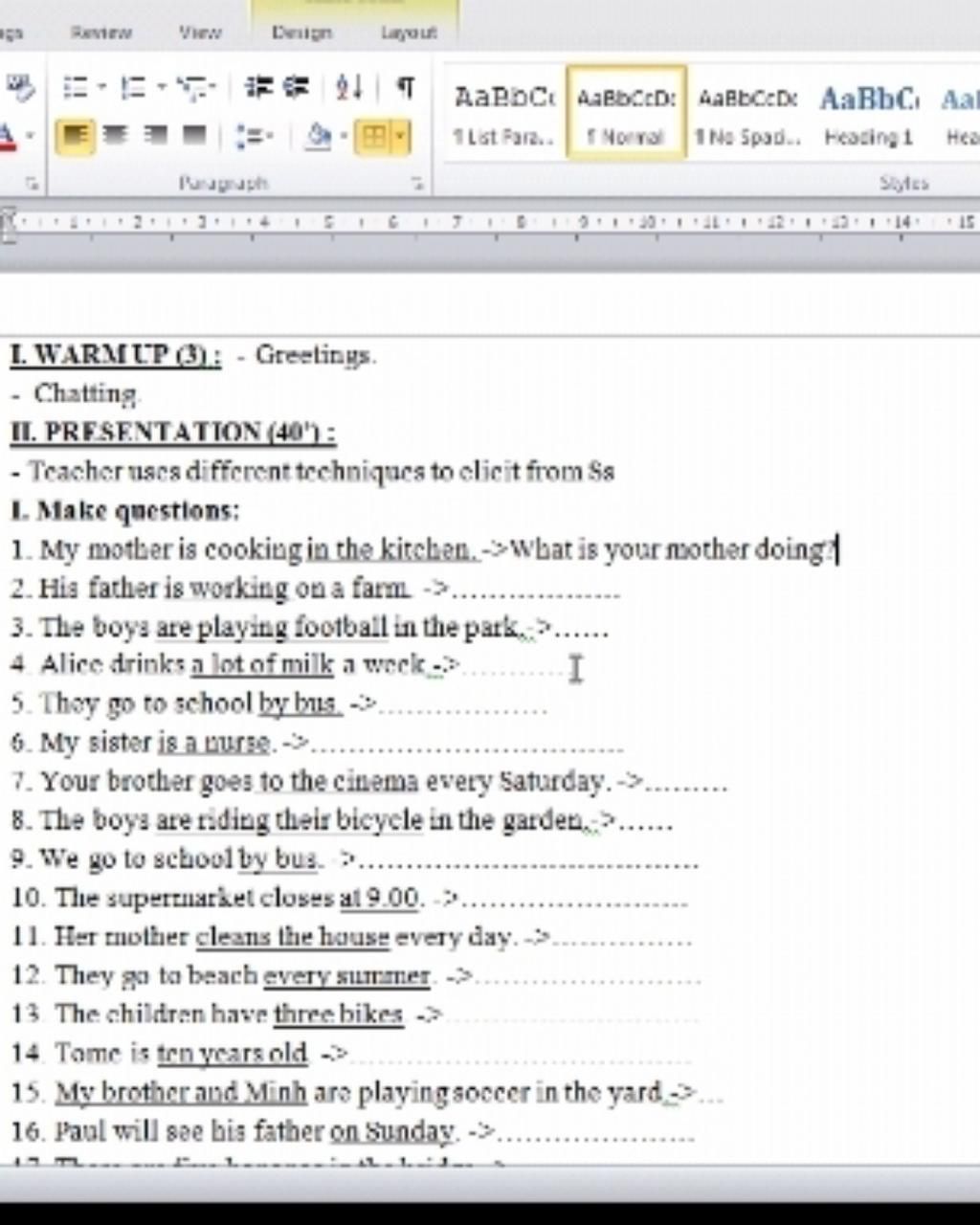Switch to the Review tab
Viewport: 980px width, 1225px height.
101,32
